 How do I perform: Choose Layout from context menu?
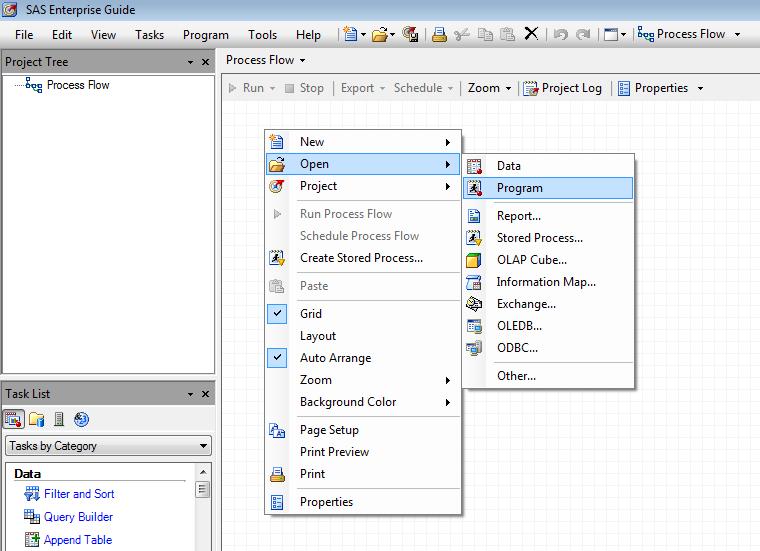pos(363,336)
